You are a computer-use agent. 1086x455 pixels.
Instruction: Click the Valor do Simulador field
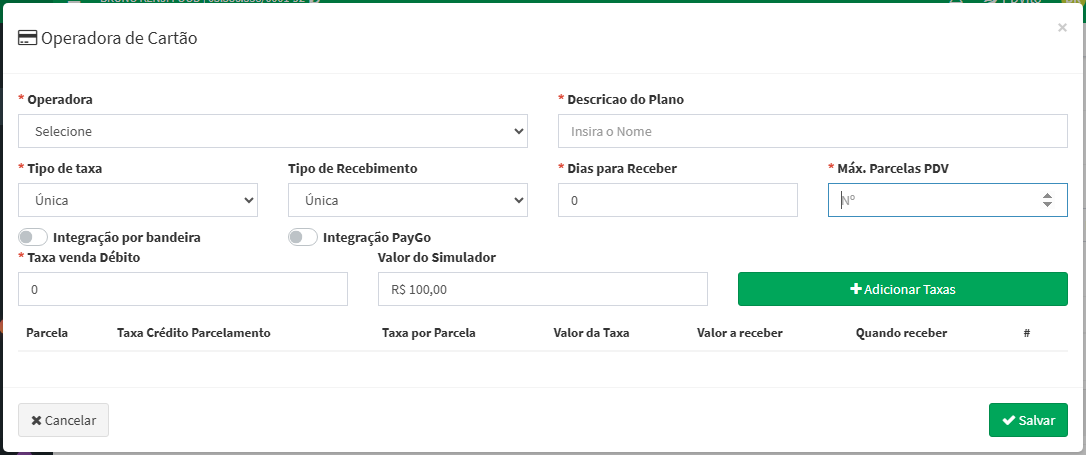tap(543, 289)
